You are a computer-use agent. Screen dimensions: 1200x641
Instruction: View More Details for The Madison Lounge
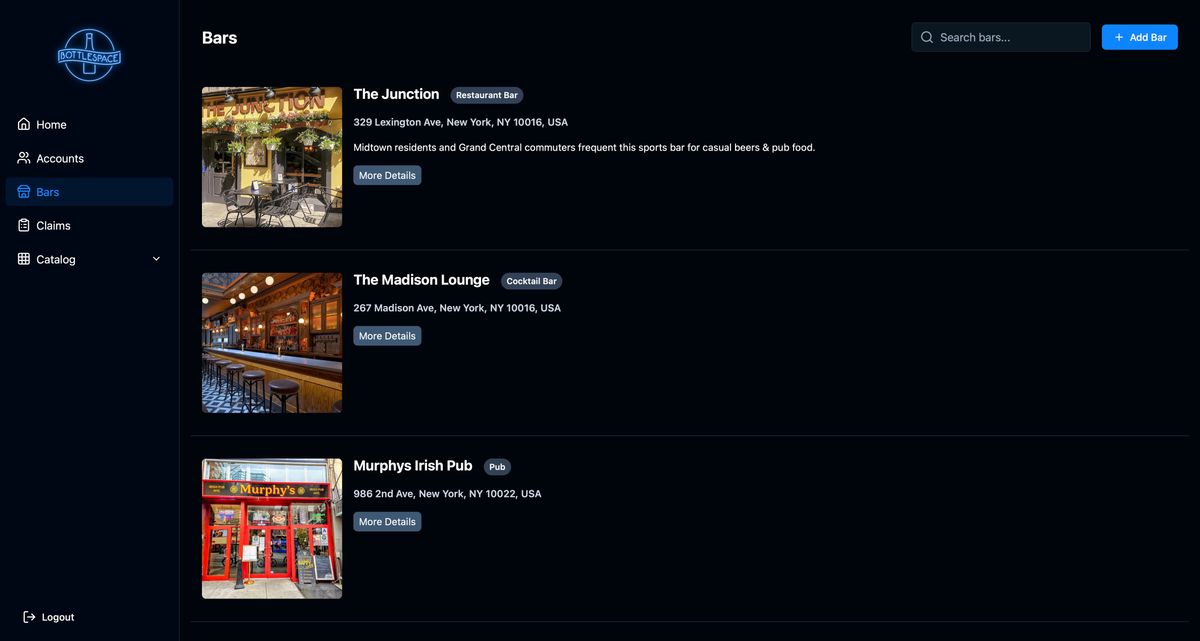click(387, 336)
